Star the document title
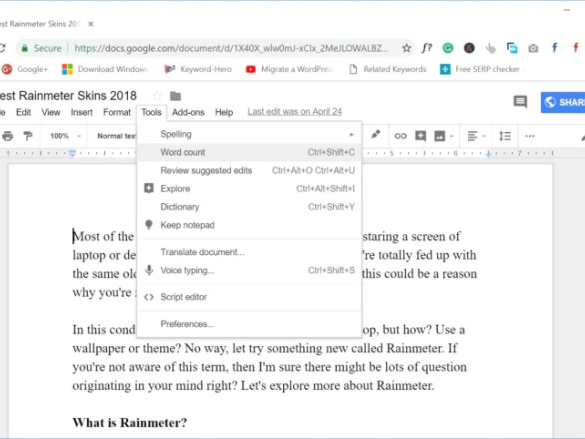This screenshot has height=439, width=585. [x=157, y=96]
